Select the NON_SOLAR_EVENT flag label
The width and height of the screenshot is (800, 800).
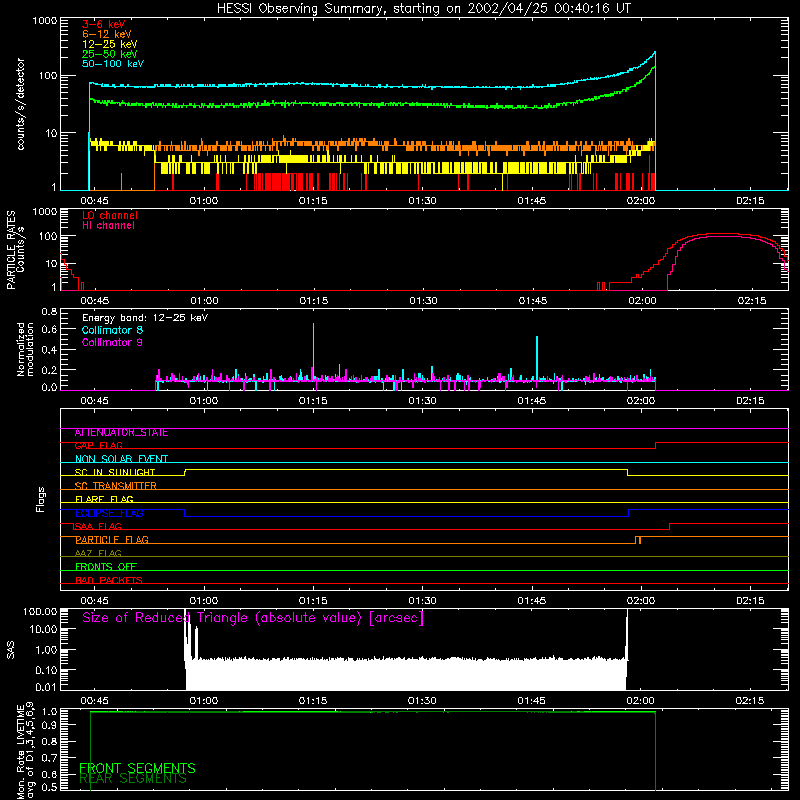click(x=121, y=459)
